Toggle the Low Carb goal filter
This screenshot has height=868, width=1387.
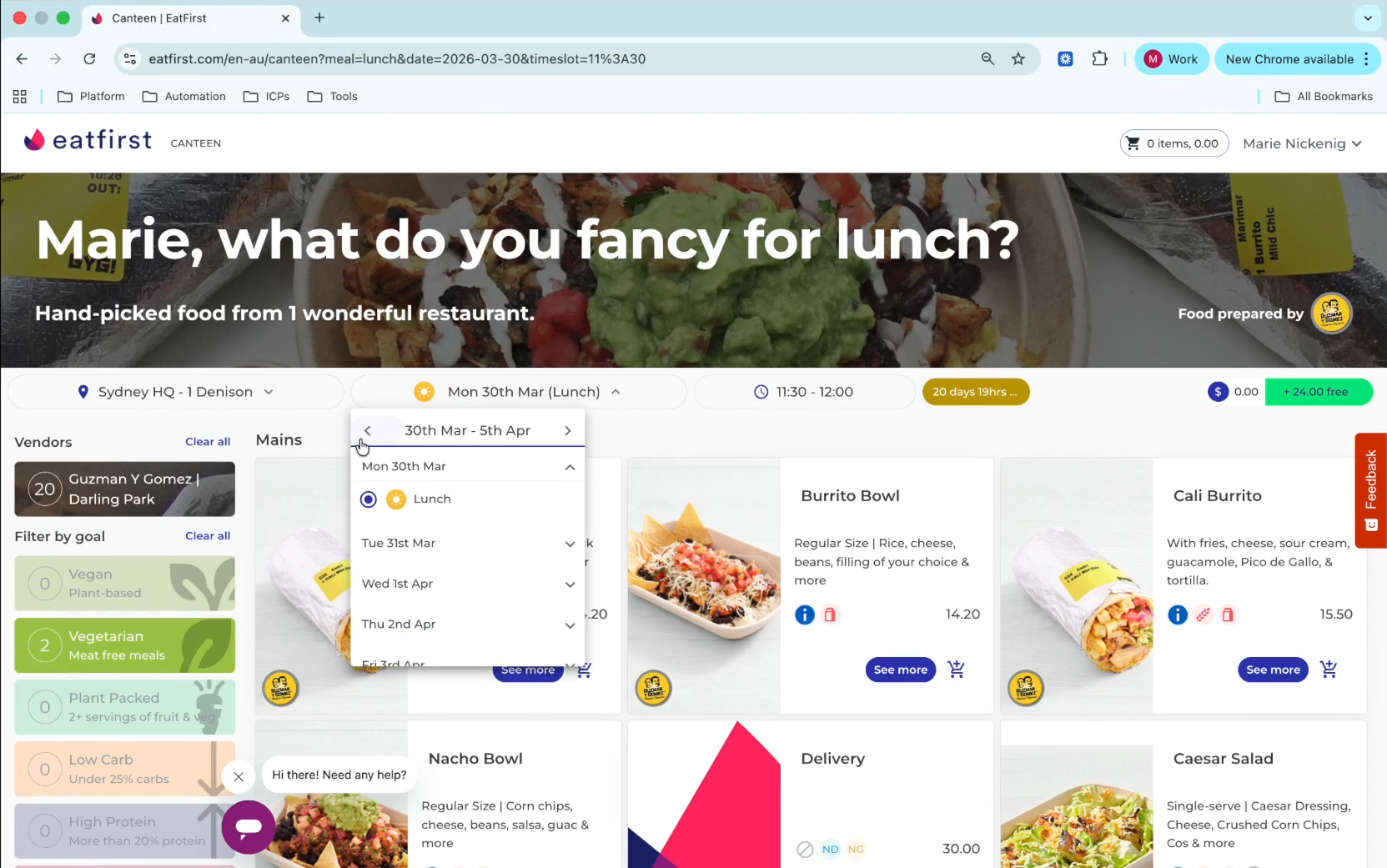125,769
